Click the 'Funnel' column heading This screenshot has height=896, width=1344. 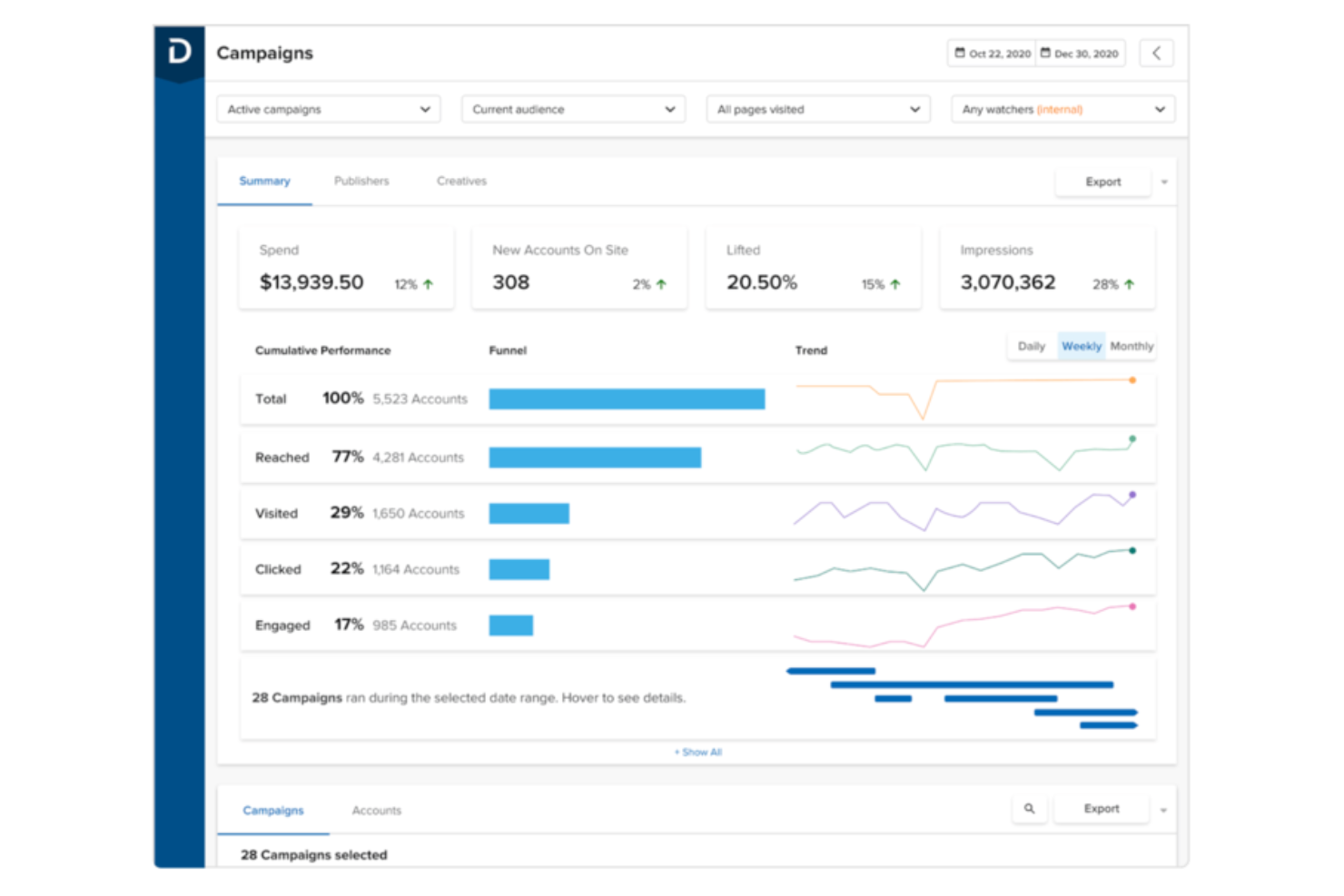coord(508,350)
